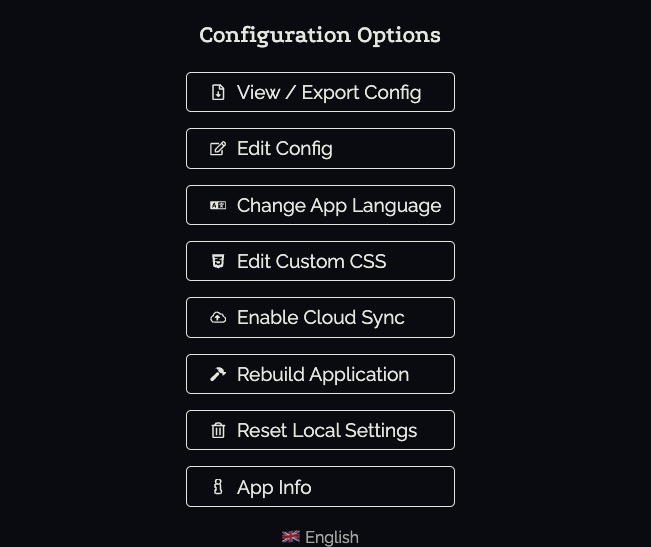Click the English language label

(331, 537)
